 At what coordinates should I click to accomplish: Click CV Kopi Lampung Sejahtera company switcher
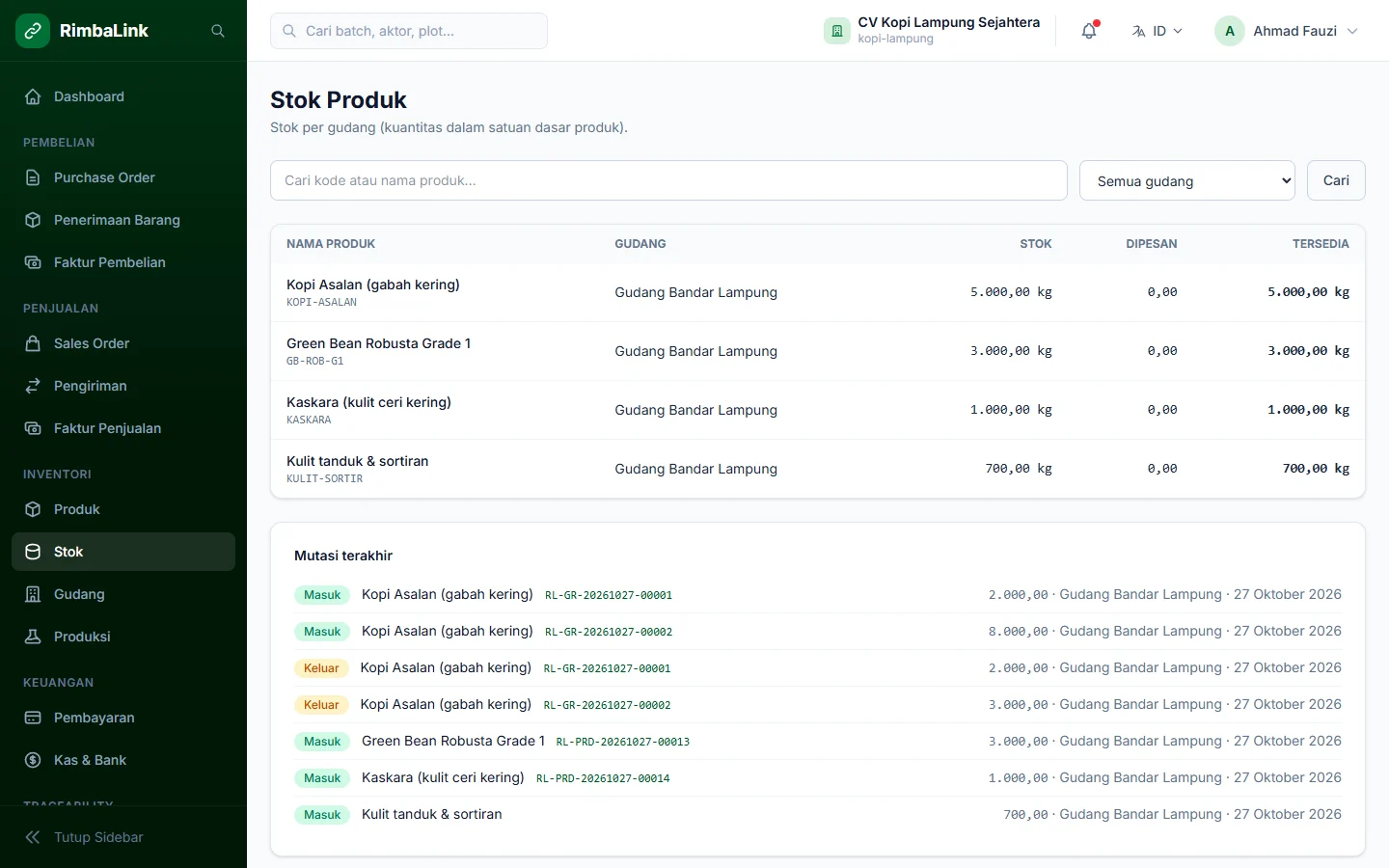(932, 31)
